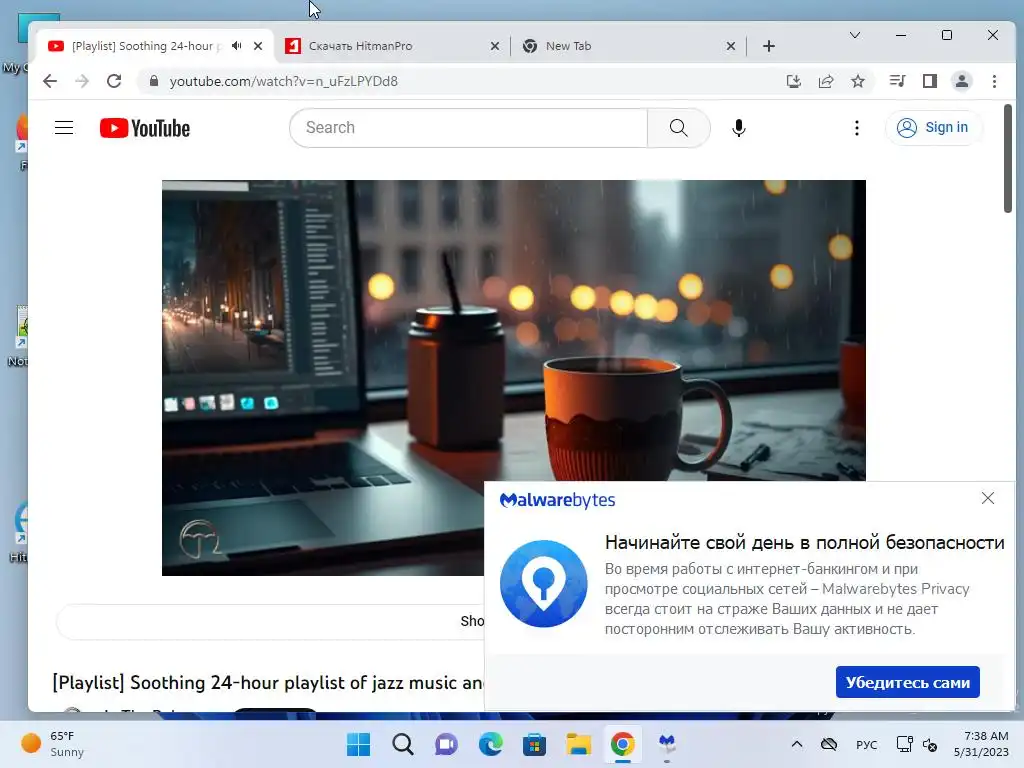The image size is (1024, 768).
Task: Share this page via the share icon
Action: tap(826, 81)
